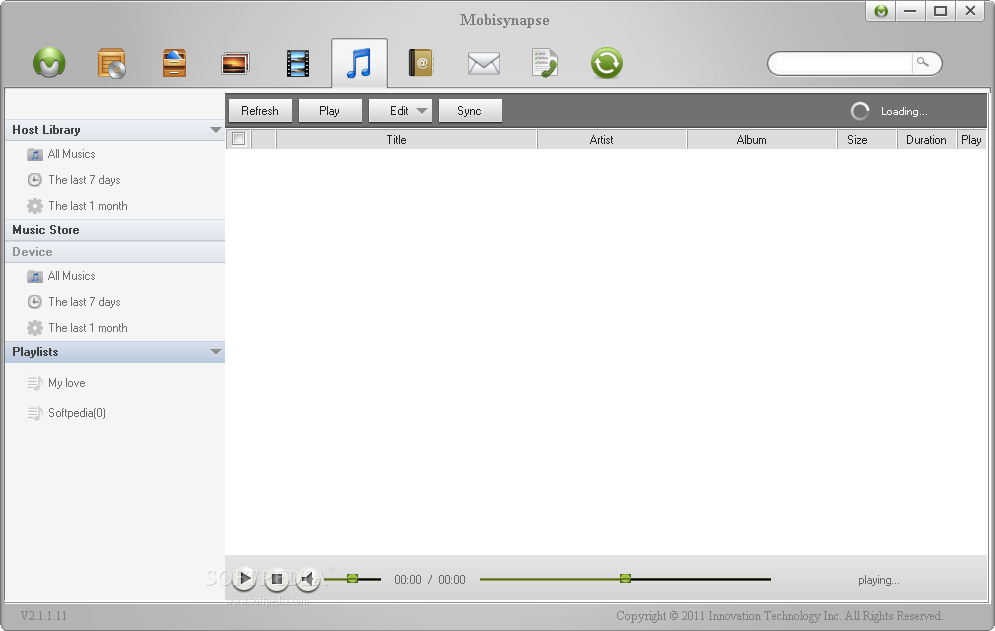
Task: Click the Playlists header label
Action: 35,352
